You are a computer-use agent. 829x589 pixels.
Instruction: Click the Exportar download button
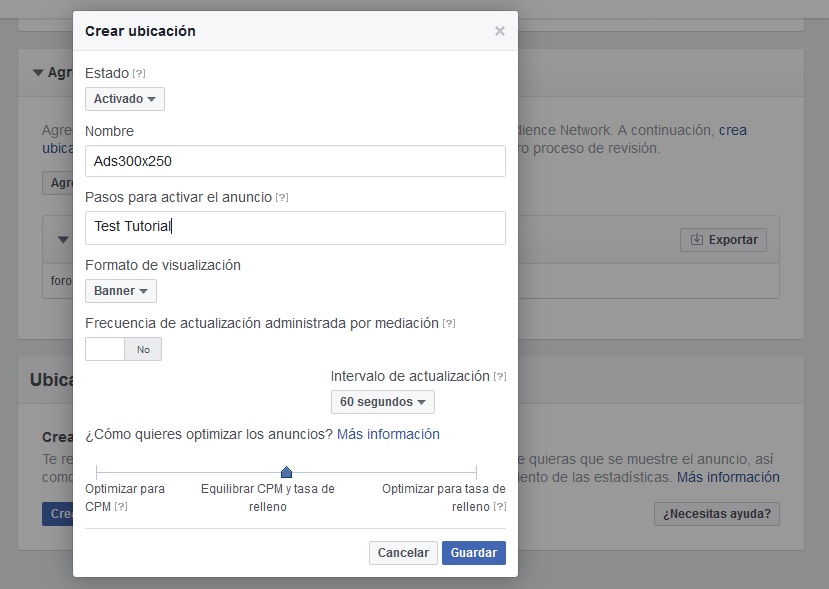tap(723, 240)
